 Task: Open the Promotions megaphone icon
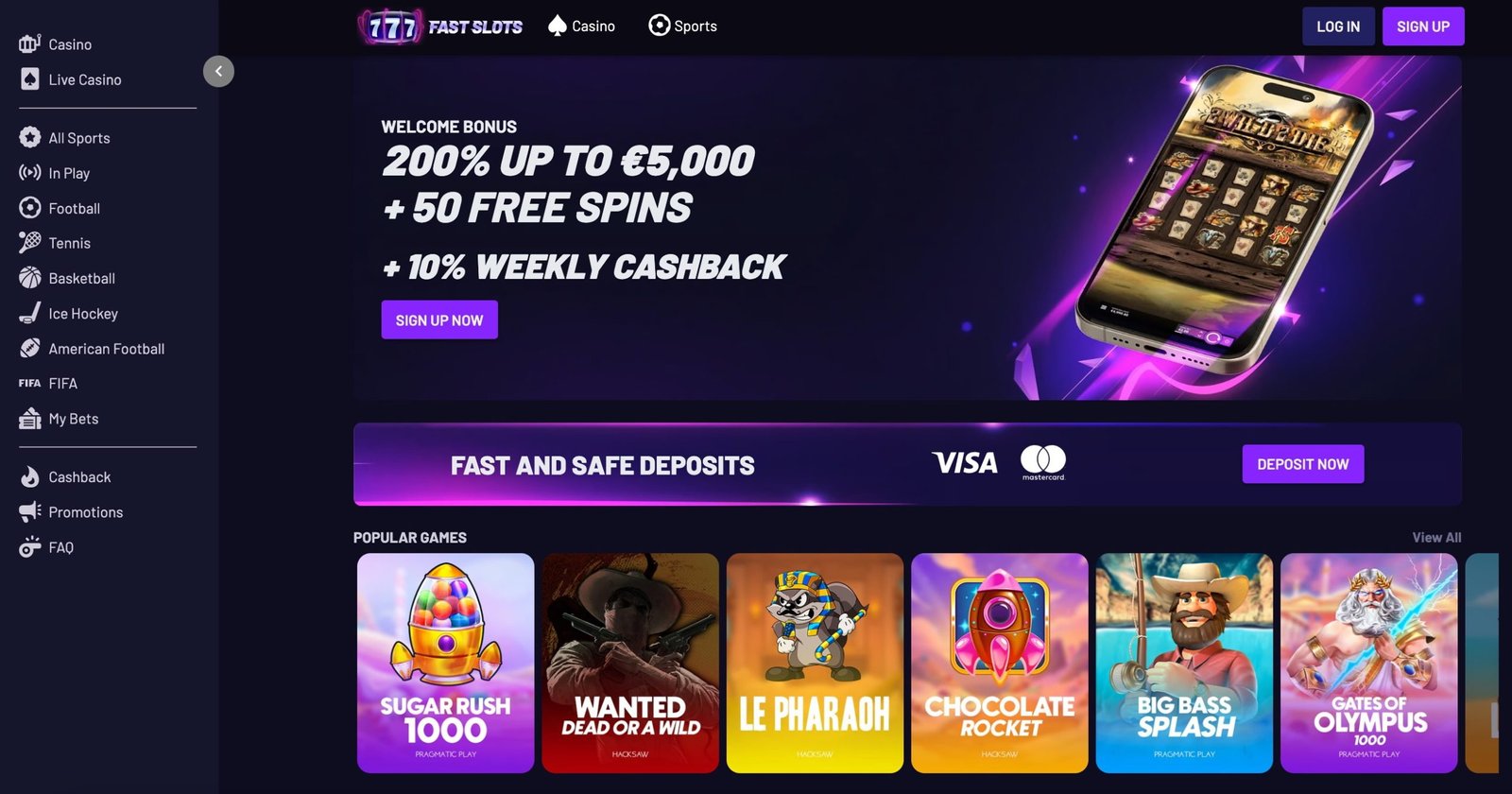(x=29, y=512)
